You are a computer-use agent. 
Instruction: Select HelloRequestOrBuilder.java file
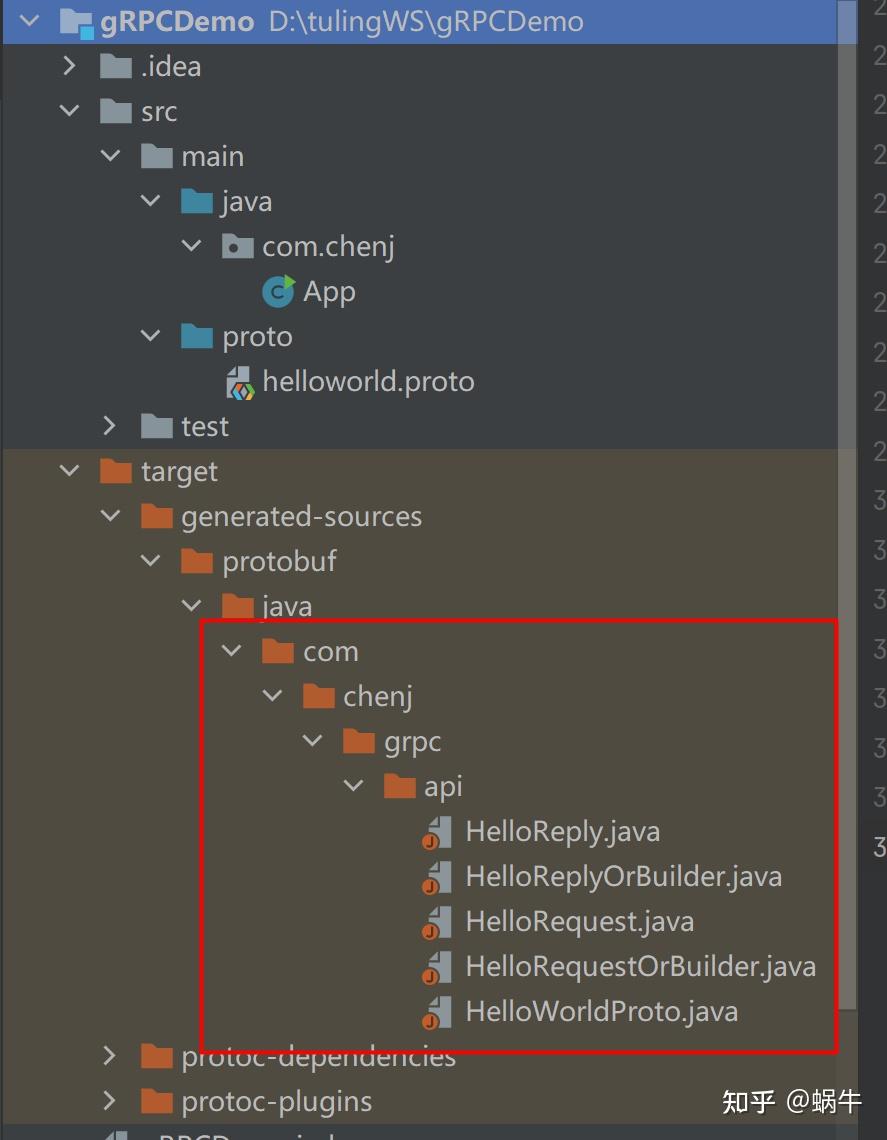640,966
